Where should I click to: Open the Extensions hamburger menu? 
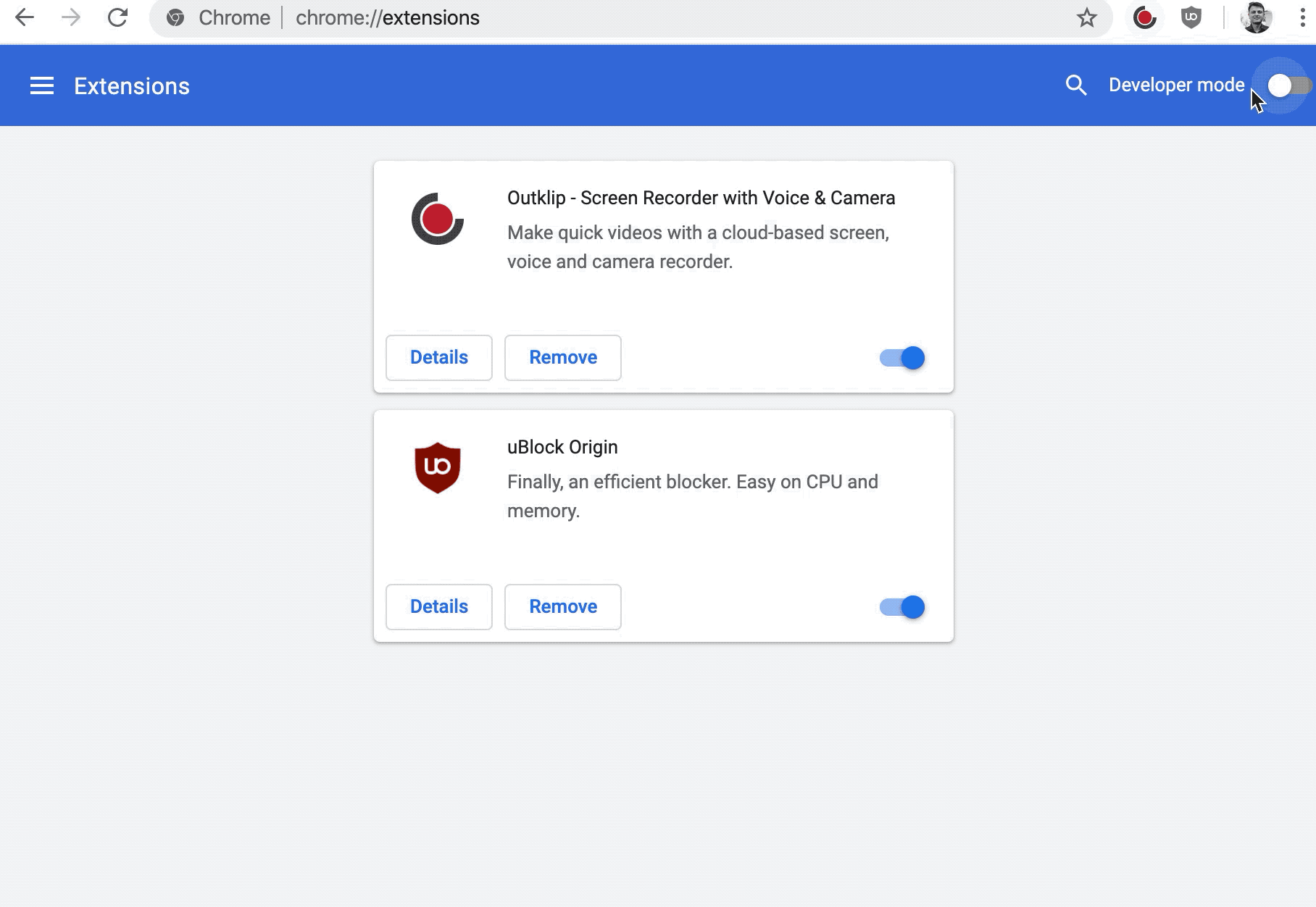click(x=42, y=85)
